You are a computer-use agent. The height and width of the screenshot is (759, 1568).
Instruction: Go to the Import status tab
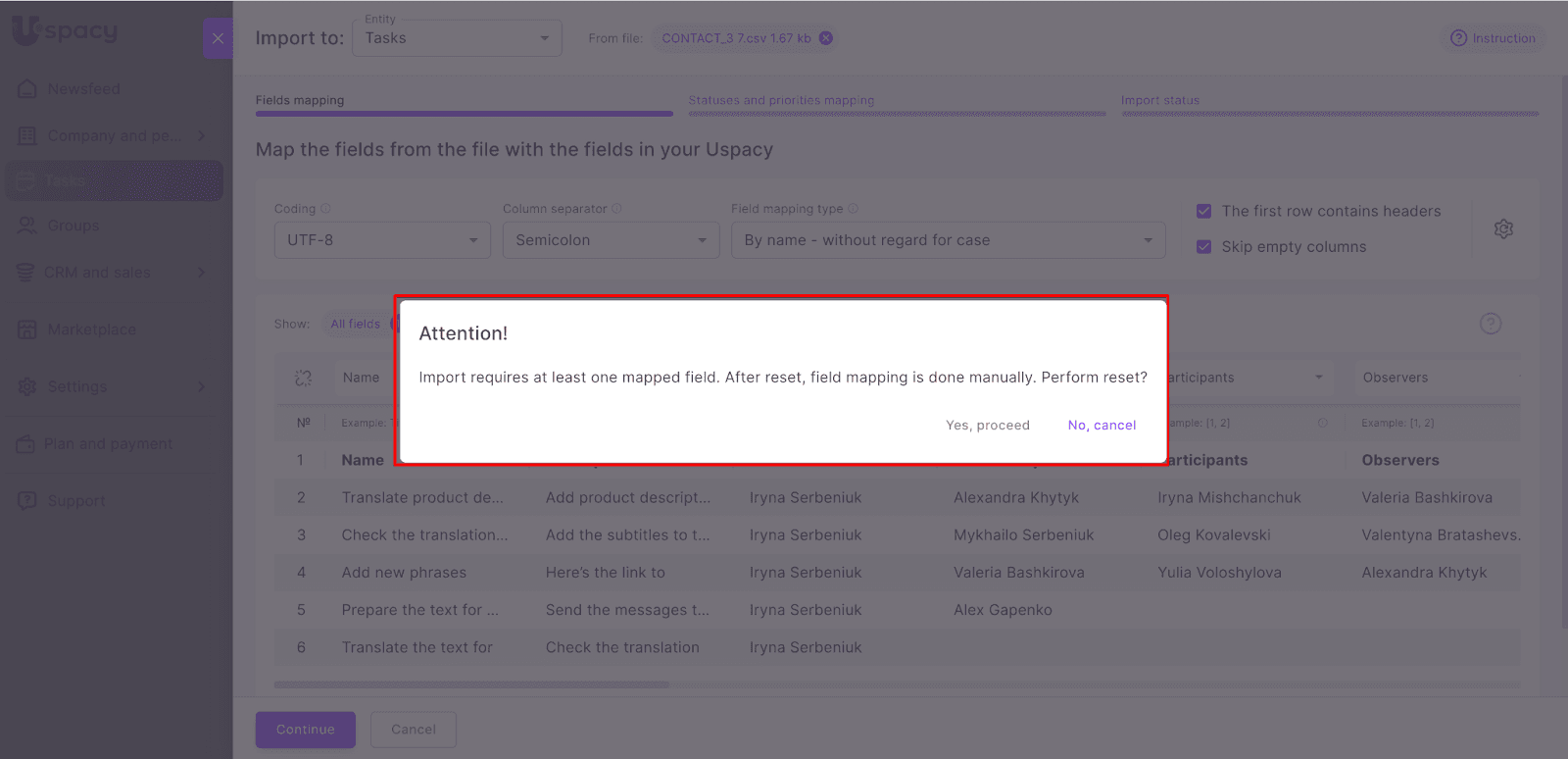pyautogui.click(x=1160, y=100)
